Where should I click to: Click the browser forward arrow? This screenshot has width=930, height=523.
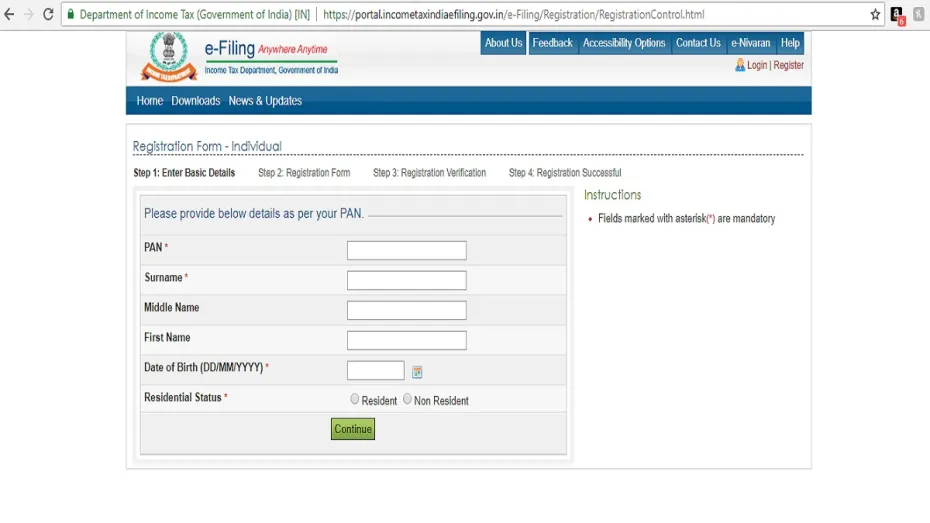coord(29,15)
